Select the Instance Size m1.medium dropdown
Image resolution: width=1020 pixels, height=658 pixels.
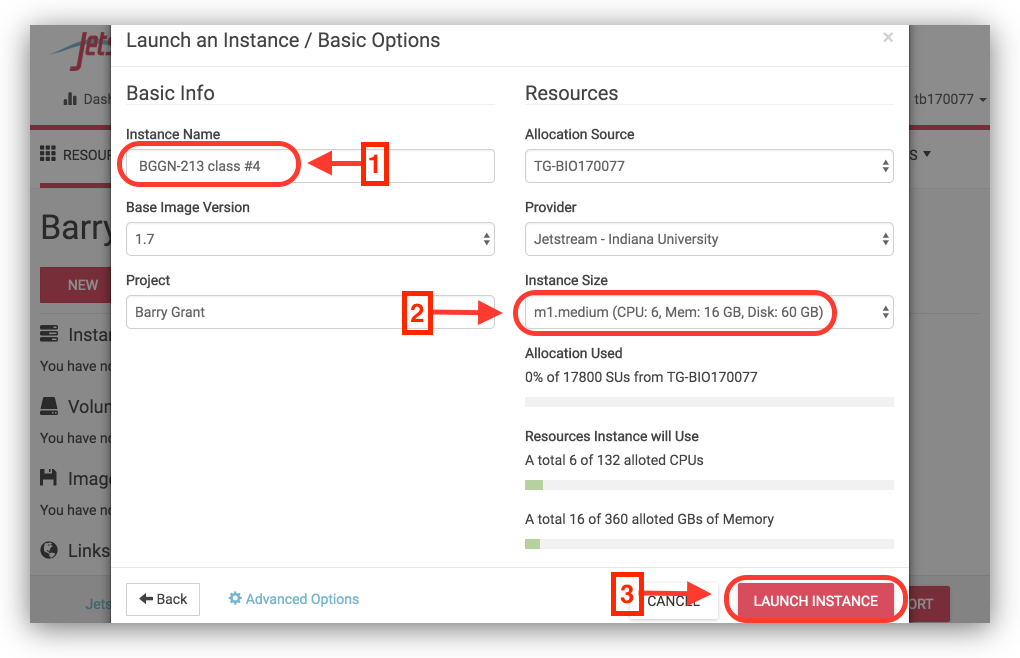click(x=709, y=313)
